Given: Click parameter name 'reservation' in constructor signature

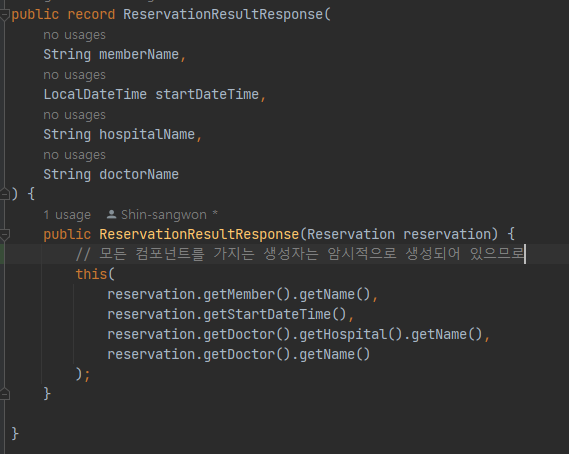Looking at the screenshot, I should (x=447, y=234).
